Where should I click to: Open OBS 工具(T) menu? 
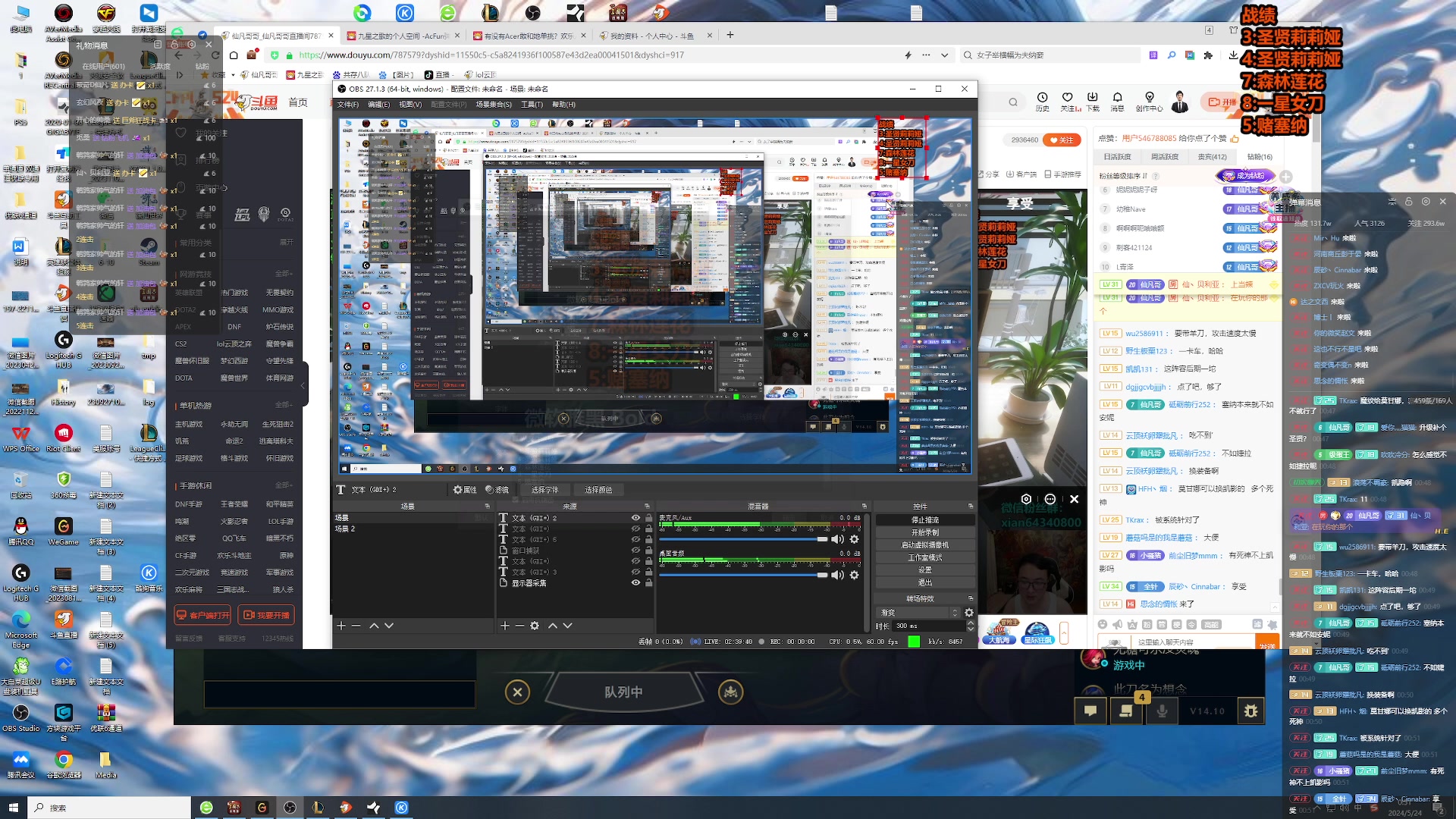tap(532, 105)
